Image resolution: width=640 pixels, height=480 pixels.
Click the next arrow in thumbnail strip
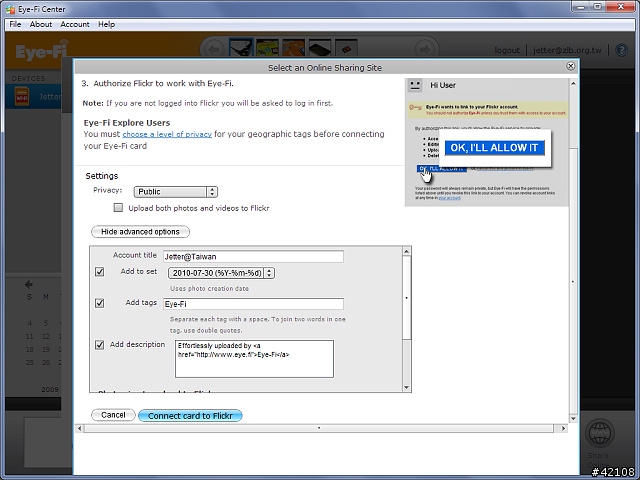[x=424, y=49]
